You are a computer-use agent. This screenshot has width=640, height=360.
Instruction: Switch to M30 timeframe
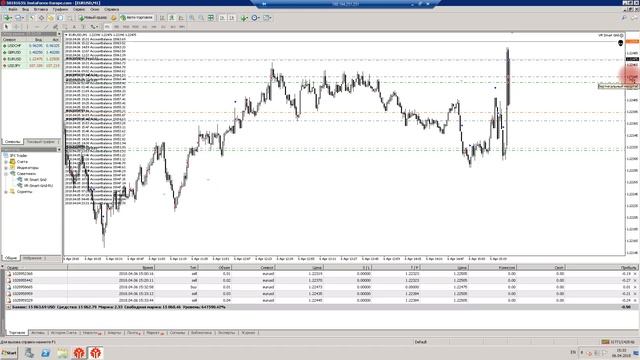[135, 27]
